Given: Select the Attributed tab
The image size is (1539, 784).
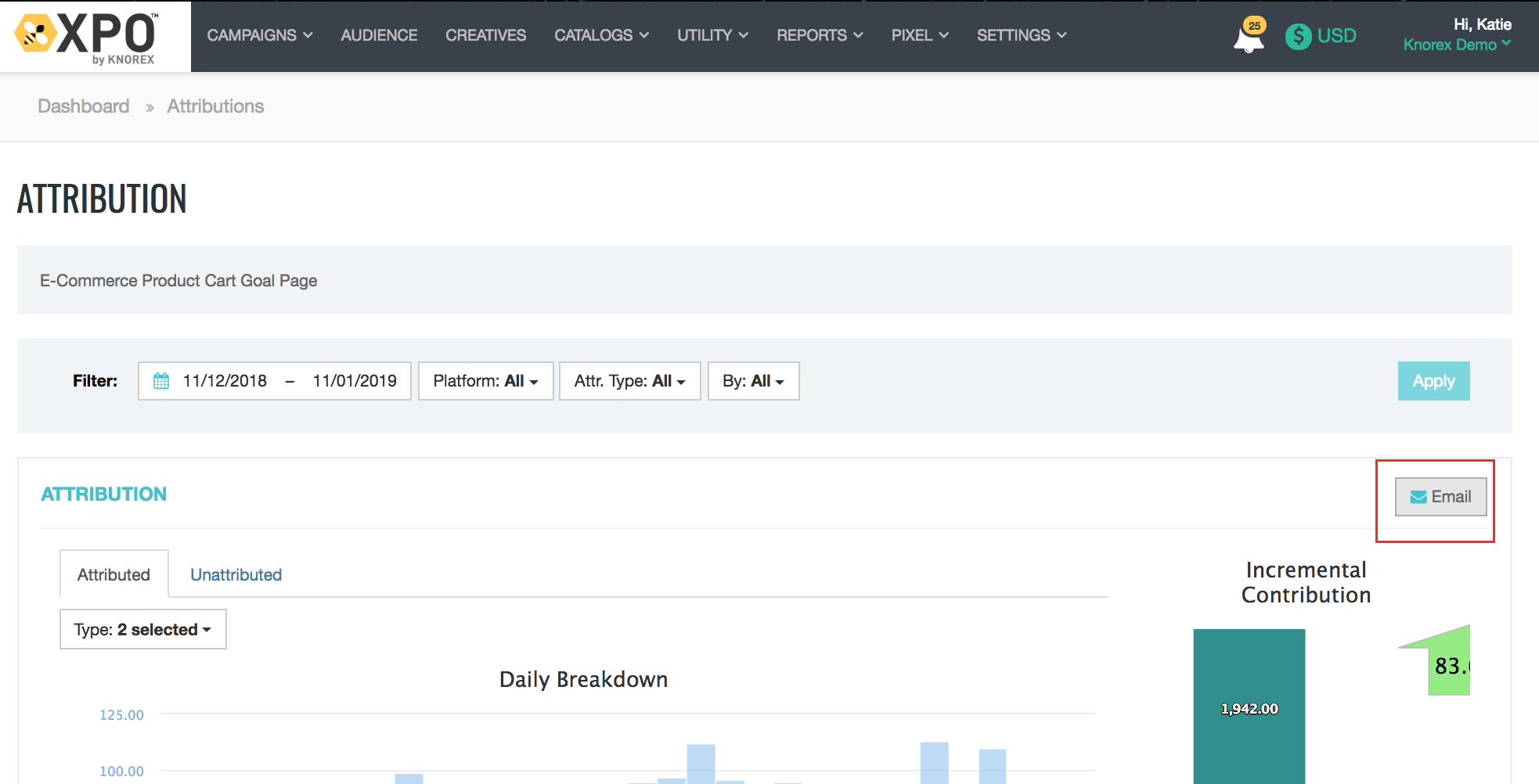Looking at the screenshot, I should [114, 575].
